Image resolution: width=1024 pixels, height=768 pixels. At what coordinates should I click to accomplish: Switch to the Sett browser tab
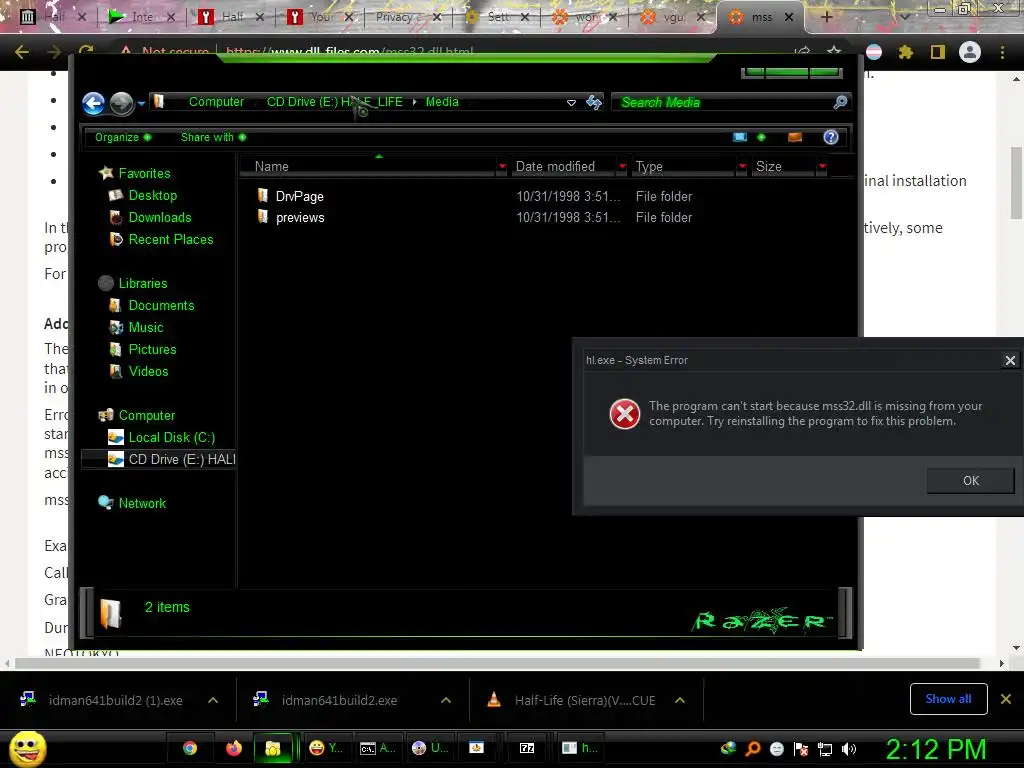click(x=496, y=17)
